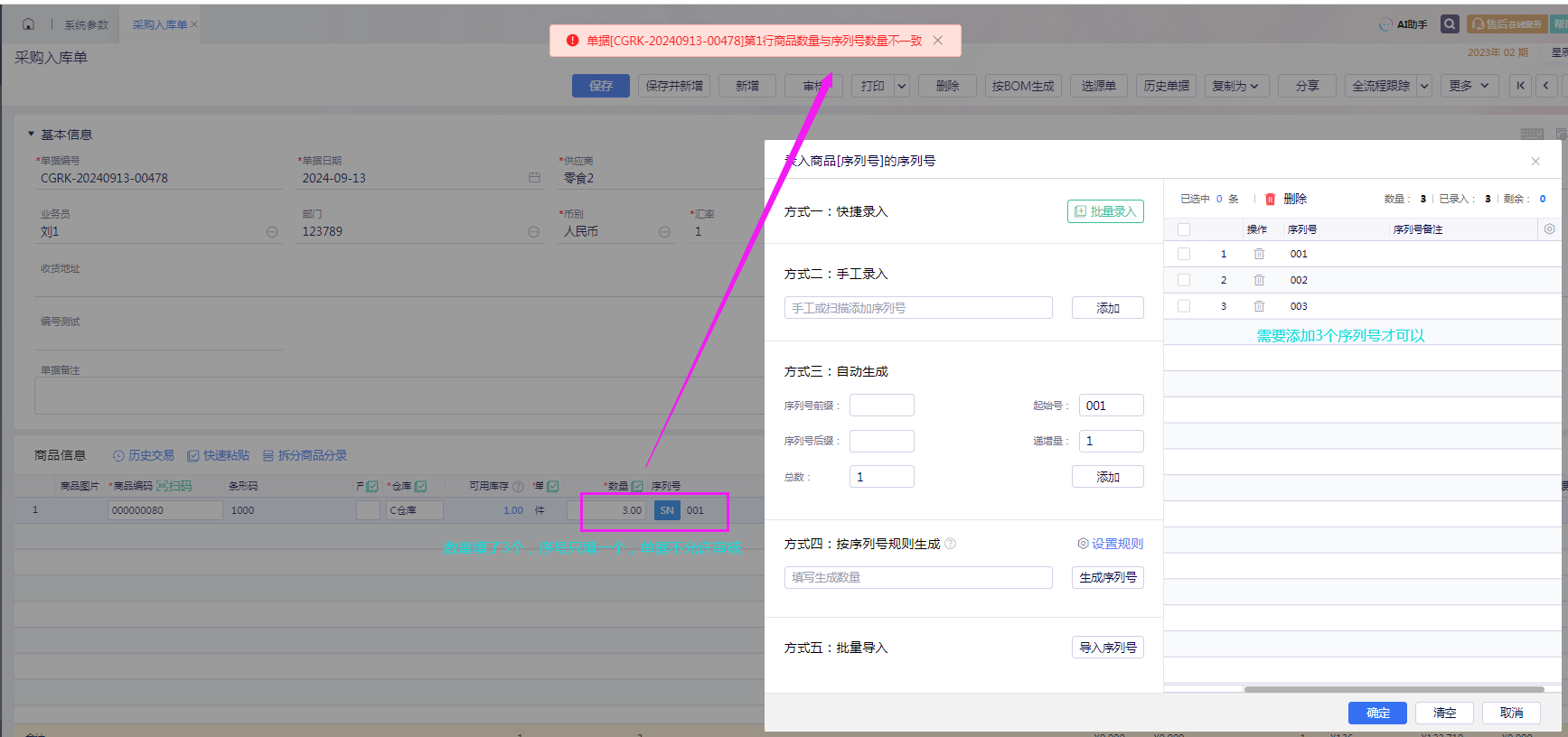Open the 打印 dropdown arrow

coord(901,86)
